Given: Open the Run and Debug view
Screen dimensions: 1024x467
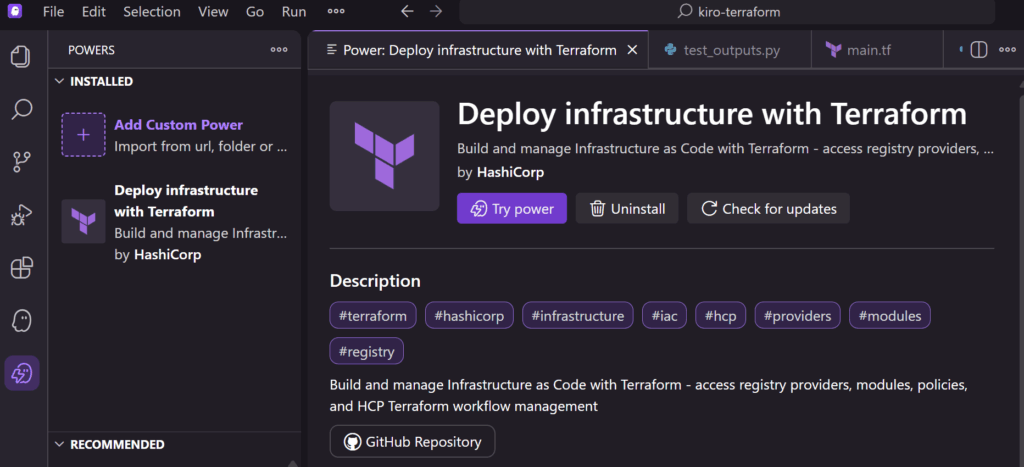Looking at the screenshot, I should click(x=21, y=215).
